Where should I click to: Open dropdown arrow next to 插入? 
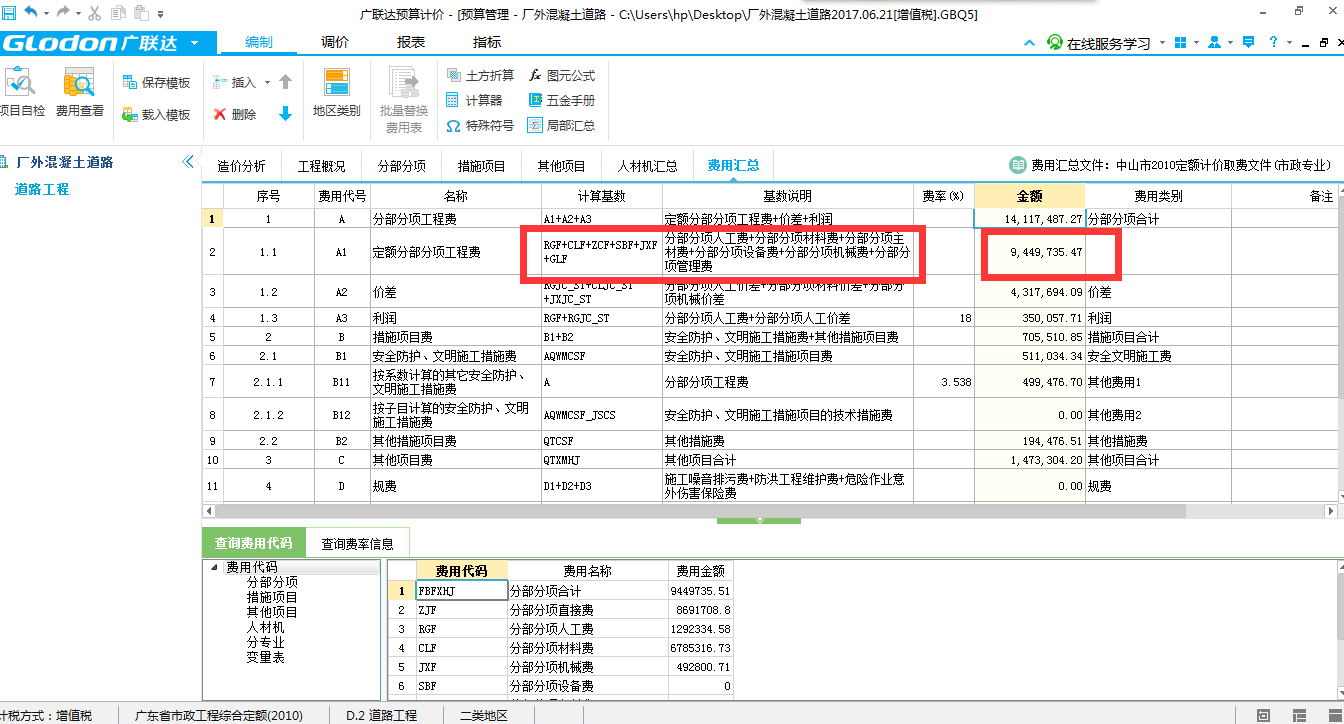(x=266, y=83)
